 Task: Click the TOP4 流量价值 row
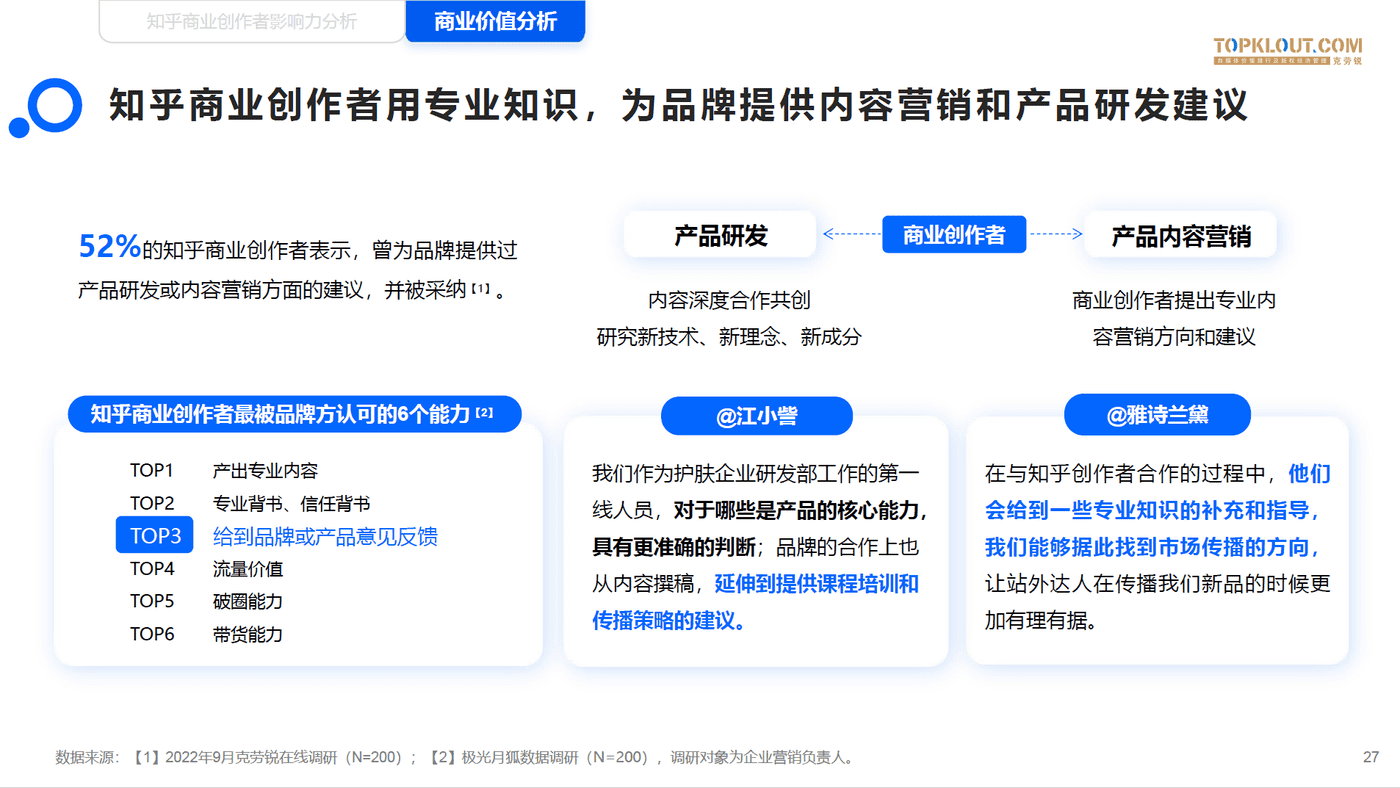tap(207, 569)
